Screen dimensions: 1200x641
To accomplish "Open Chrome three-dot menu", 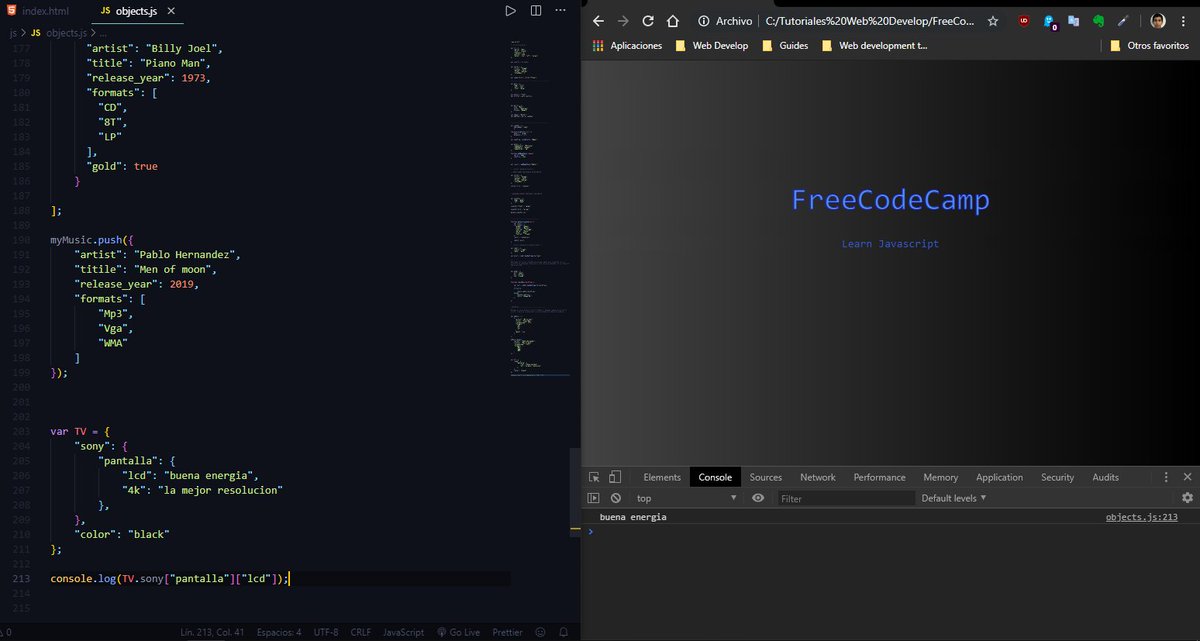I will (x=1184, y=20).
